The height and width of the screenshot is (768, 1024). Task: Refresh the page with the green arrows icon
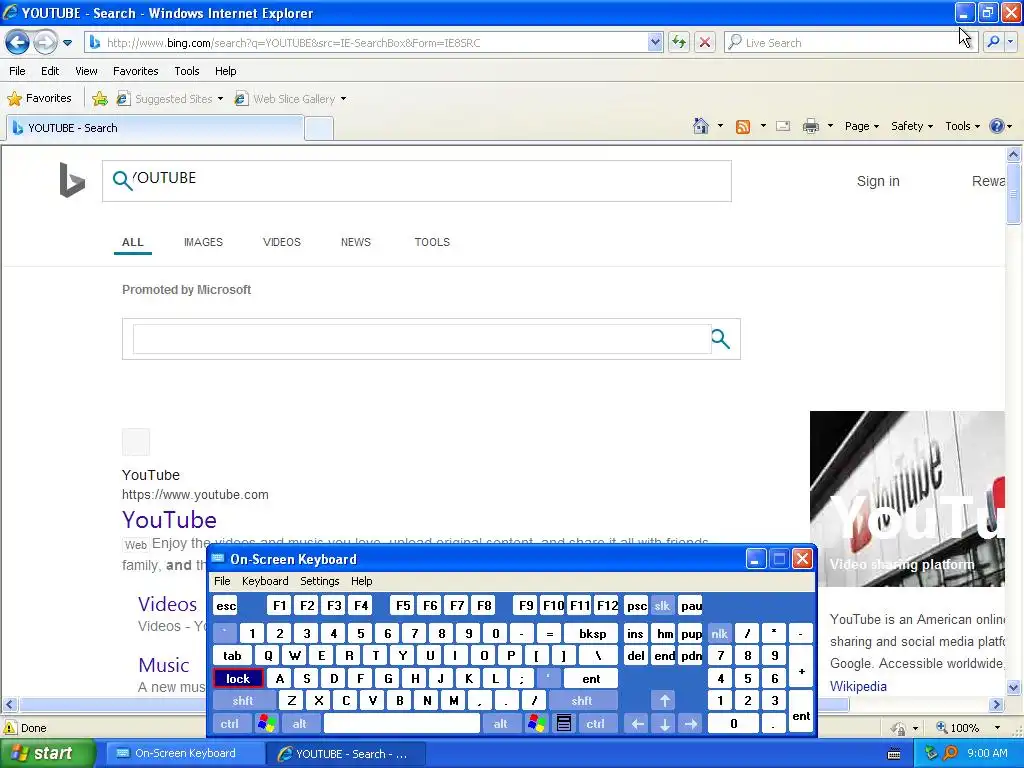click(x=679, y=42)
